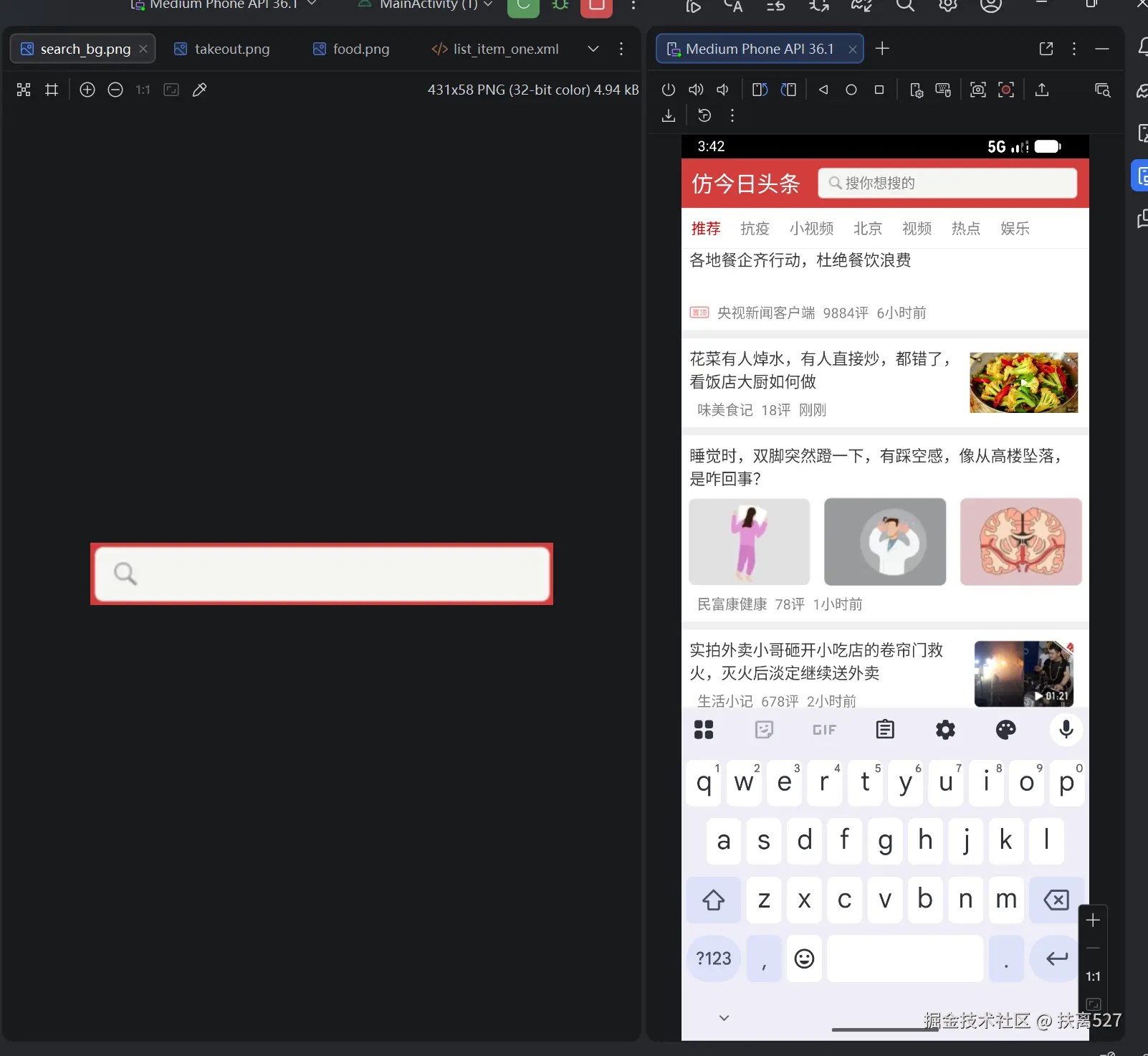Expand the hidden editor tabs chevron

point(593,49)
